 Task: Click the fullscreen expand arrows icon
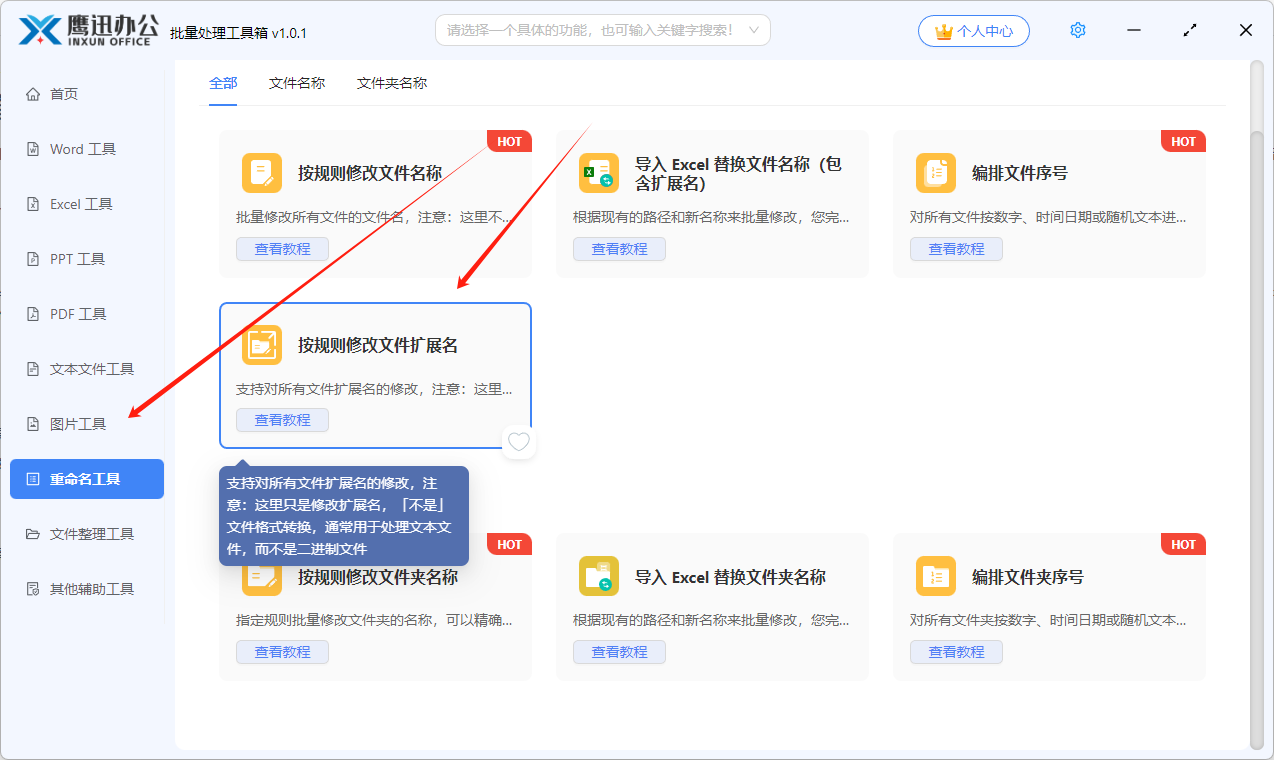click(1190, 30)
